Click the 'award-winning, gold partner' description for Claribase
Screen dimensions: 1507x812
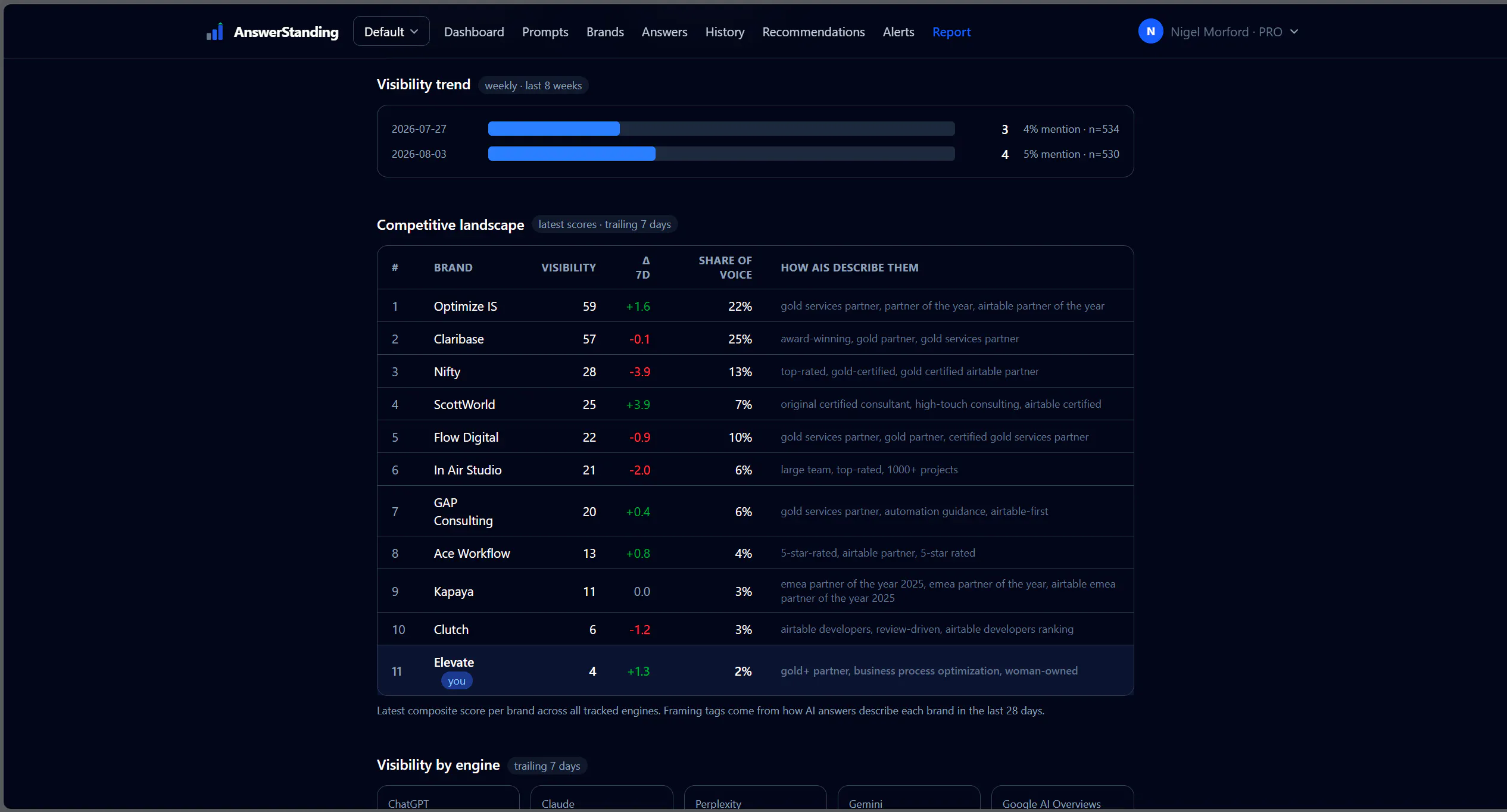click(x=900, y=338)
